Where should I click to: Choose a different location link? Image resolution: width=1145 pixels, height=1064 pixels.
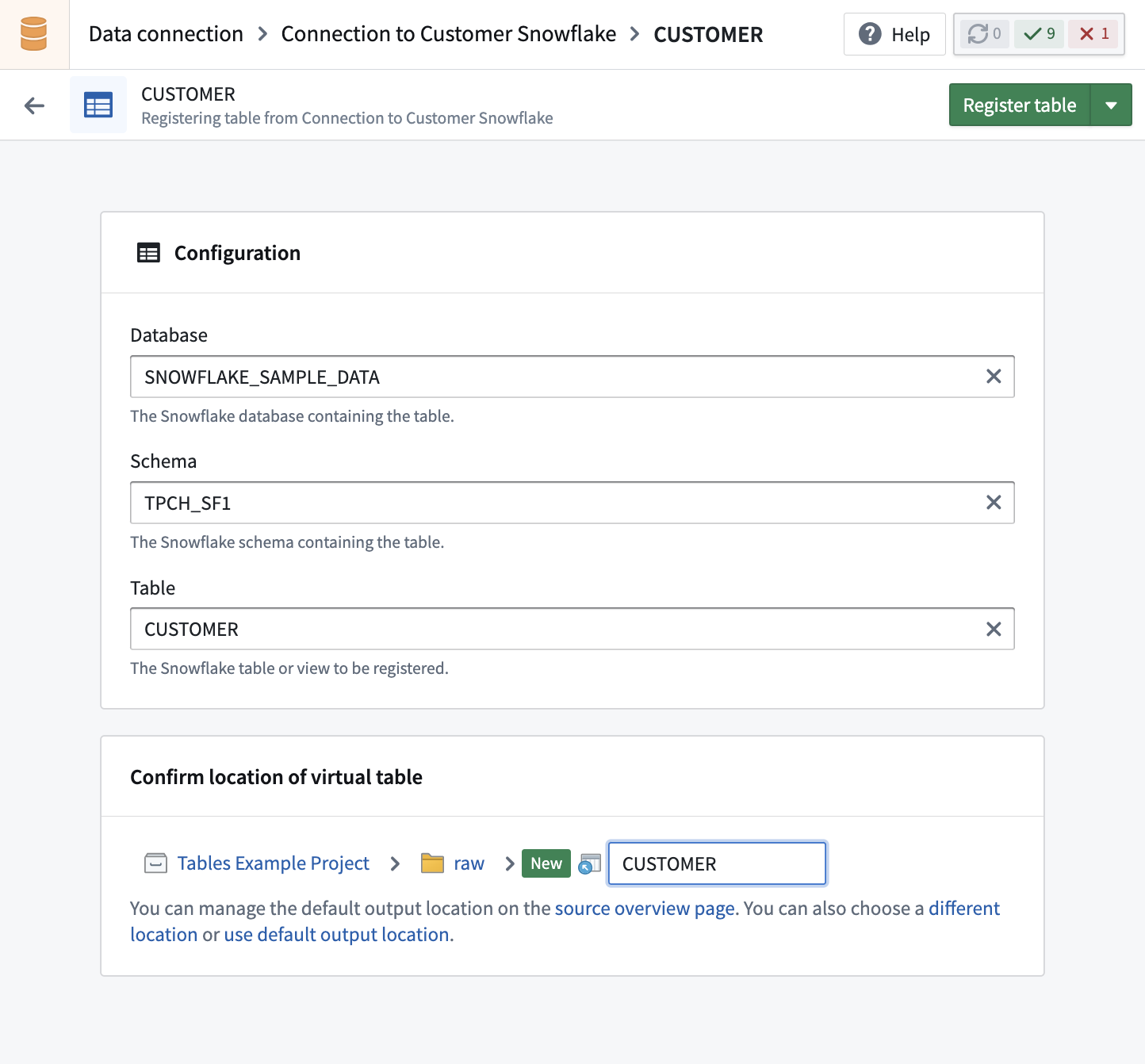pyautogui.click(x=964, y=909)
